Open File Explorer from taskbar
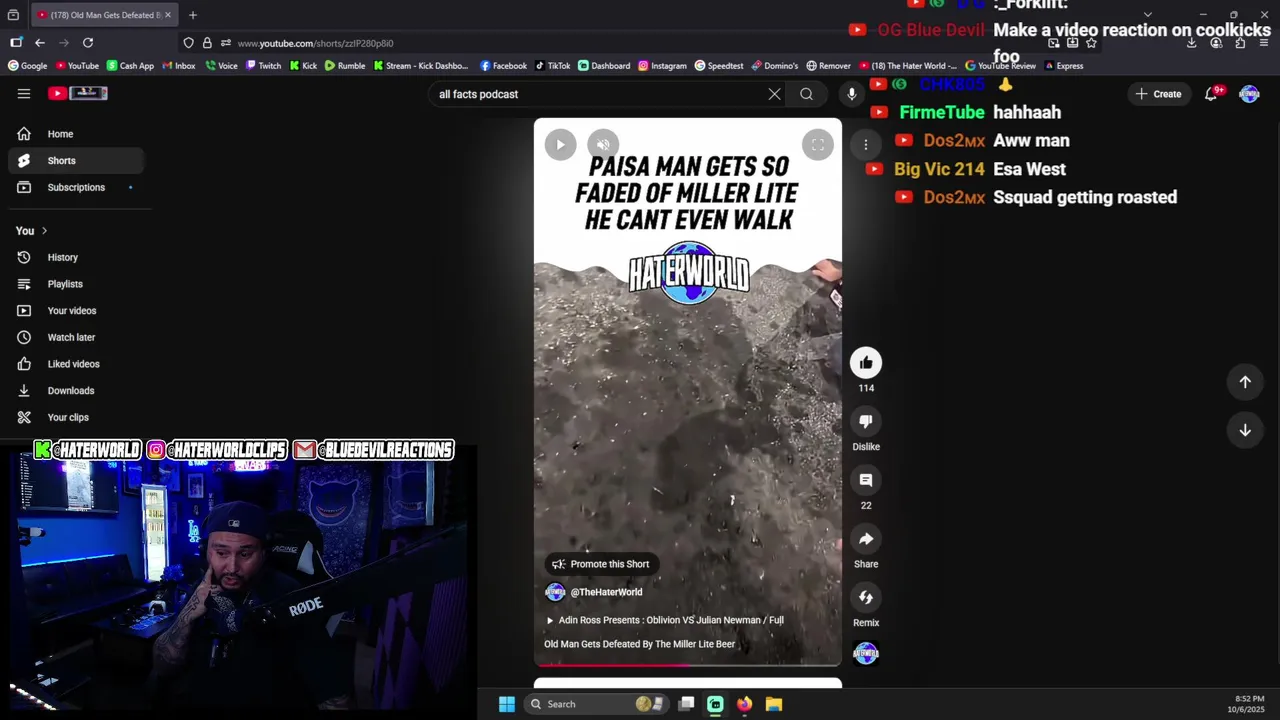The image size is (1280, 720). [x=774, y=704]
